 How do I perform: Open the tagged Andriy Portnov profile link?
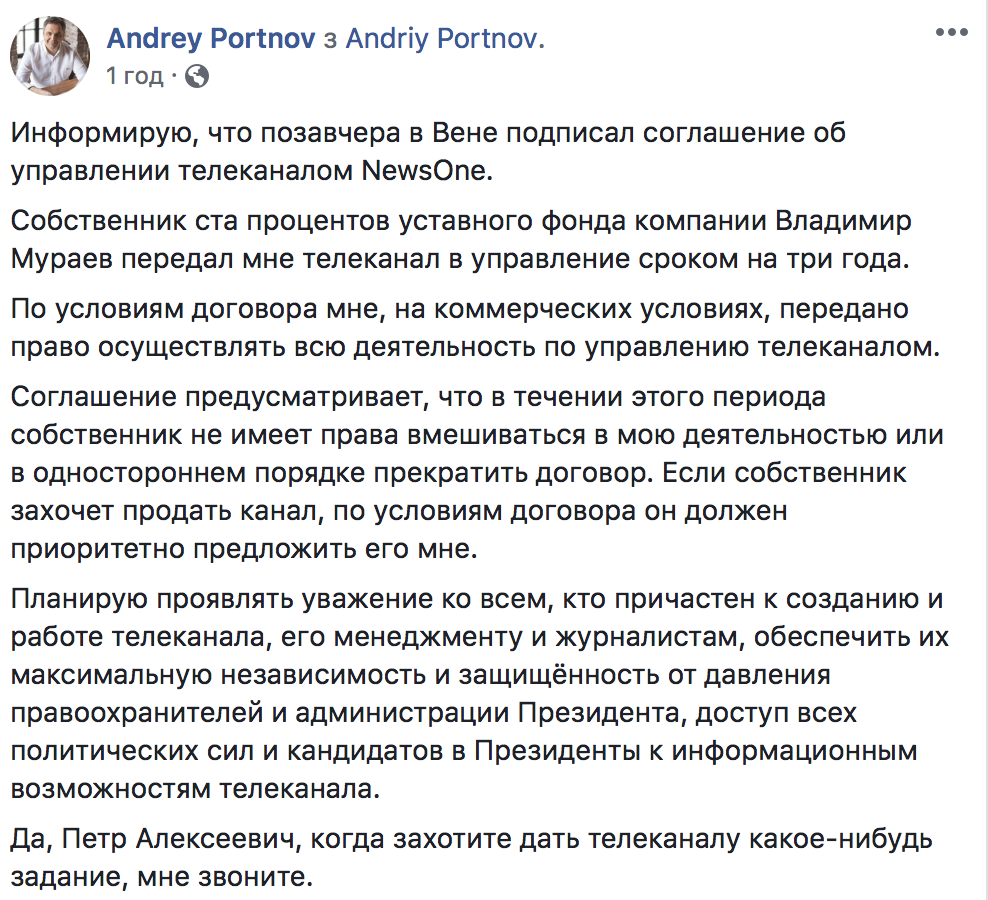(442, 38)
